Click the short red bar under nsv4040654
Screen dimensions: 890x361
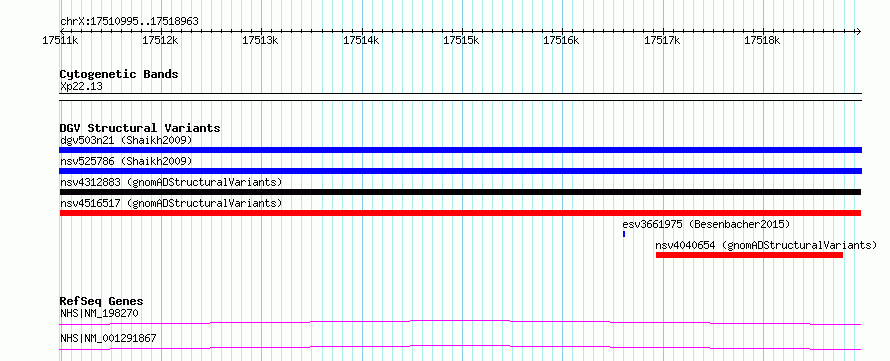coord(749,255)
